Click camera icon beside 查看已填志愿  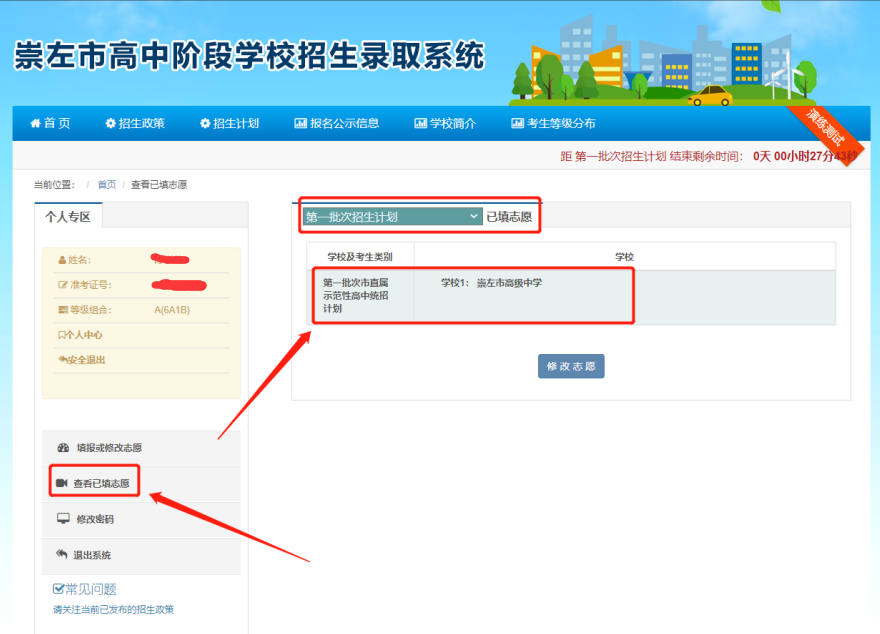click(62, 484)
